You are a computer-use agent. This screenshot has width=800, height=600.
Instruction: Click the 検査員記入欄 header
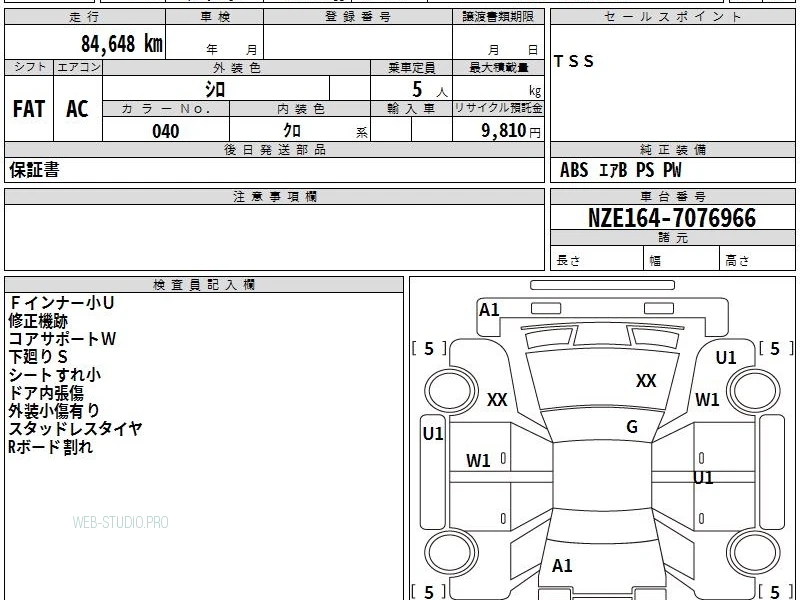(x=204, y=285)
